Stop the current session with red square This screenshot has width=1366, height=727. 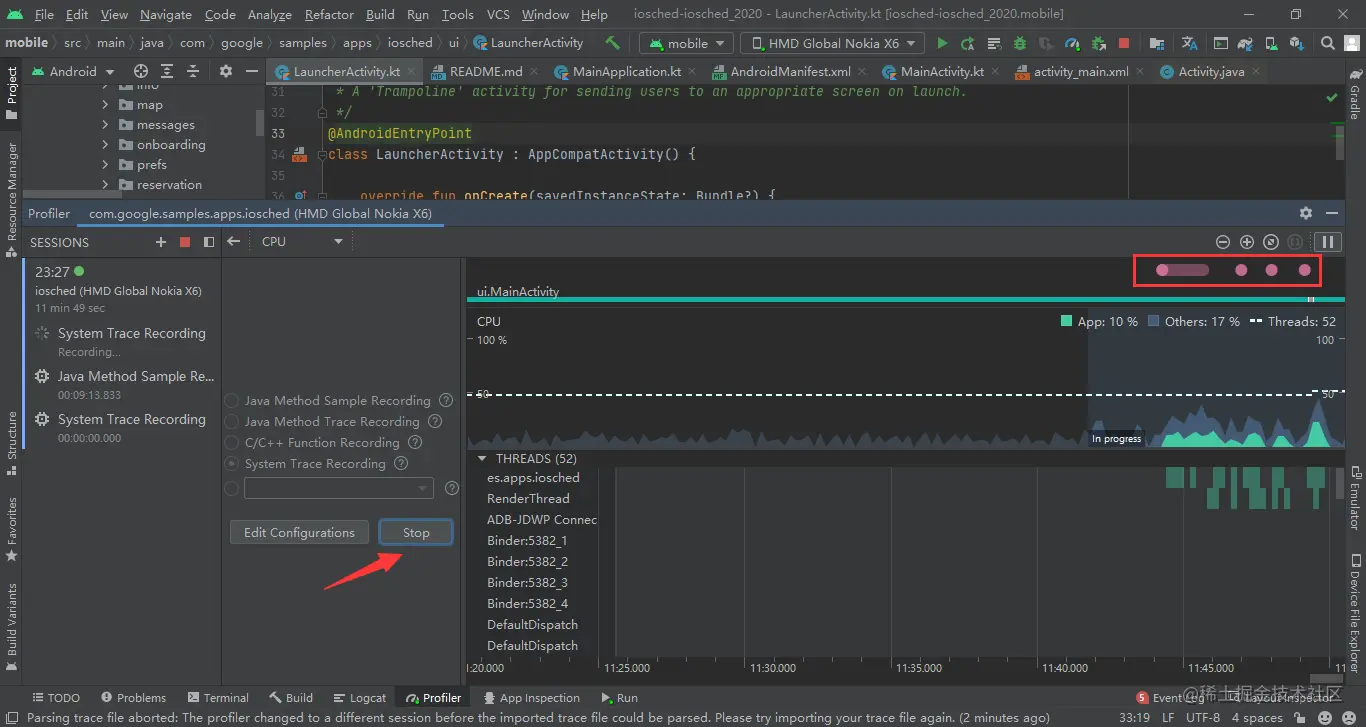tap(184, 242)
